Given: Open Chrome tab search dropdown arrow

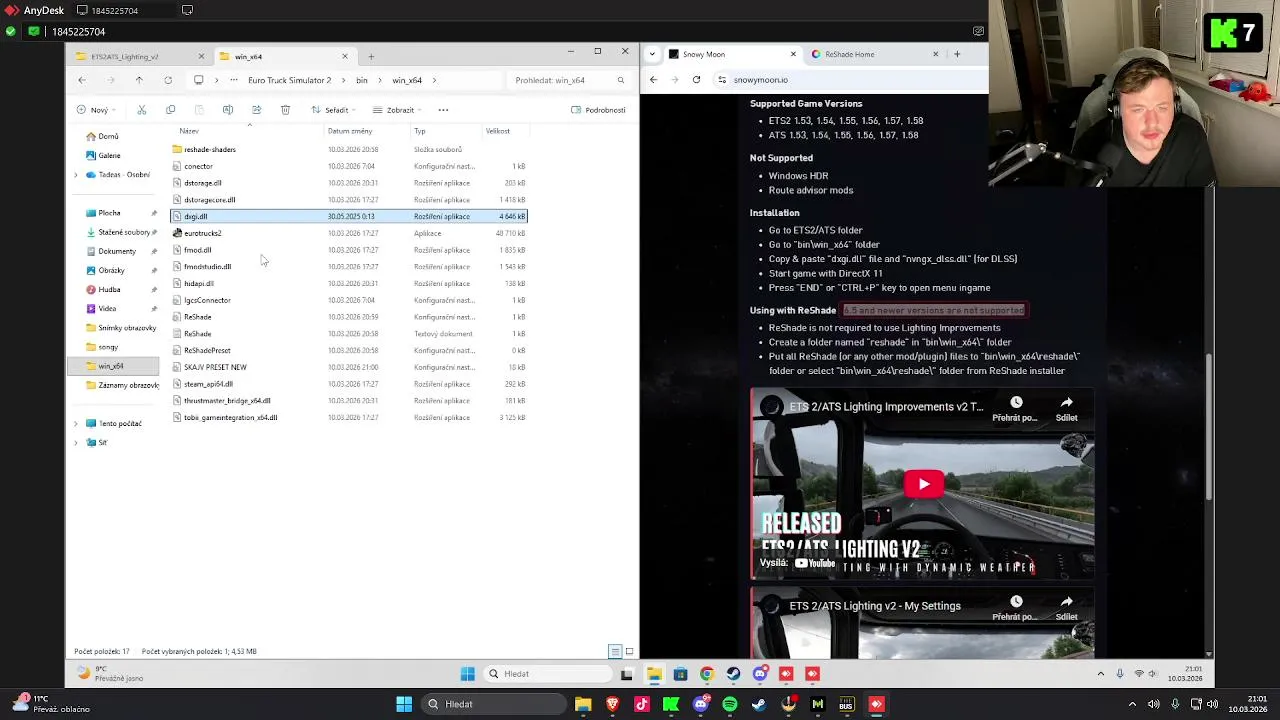Looking at the screenshot, I should tap(652, 54).
